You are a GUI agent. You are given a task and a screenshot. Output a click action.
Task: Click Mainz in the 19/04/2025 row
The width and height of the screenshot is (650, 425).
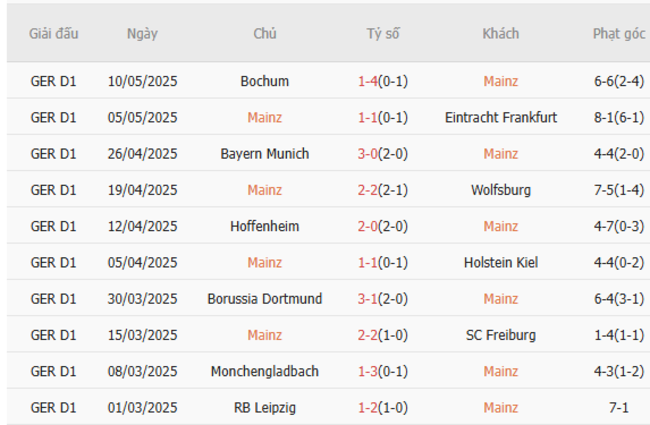point(265,190)
